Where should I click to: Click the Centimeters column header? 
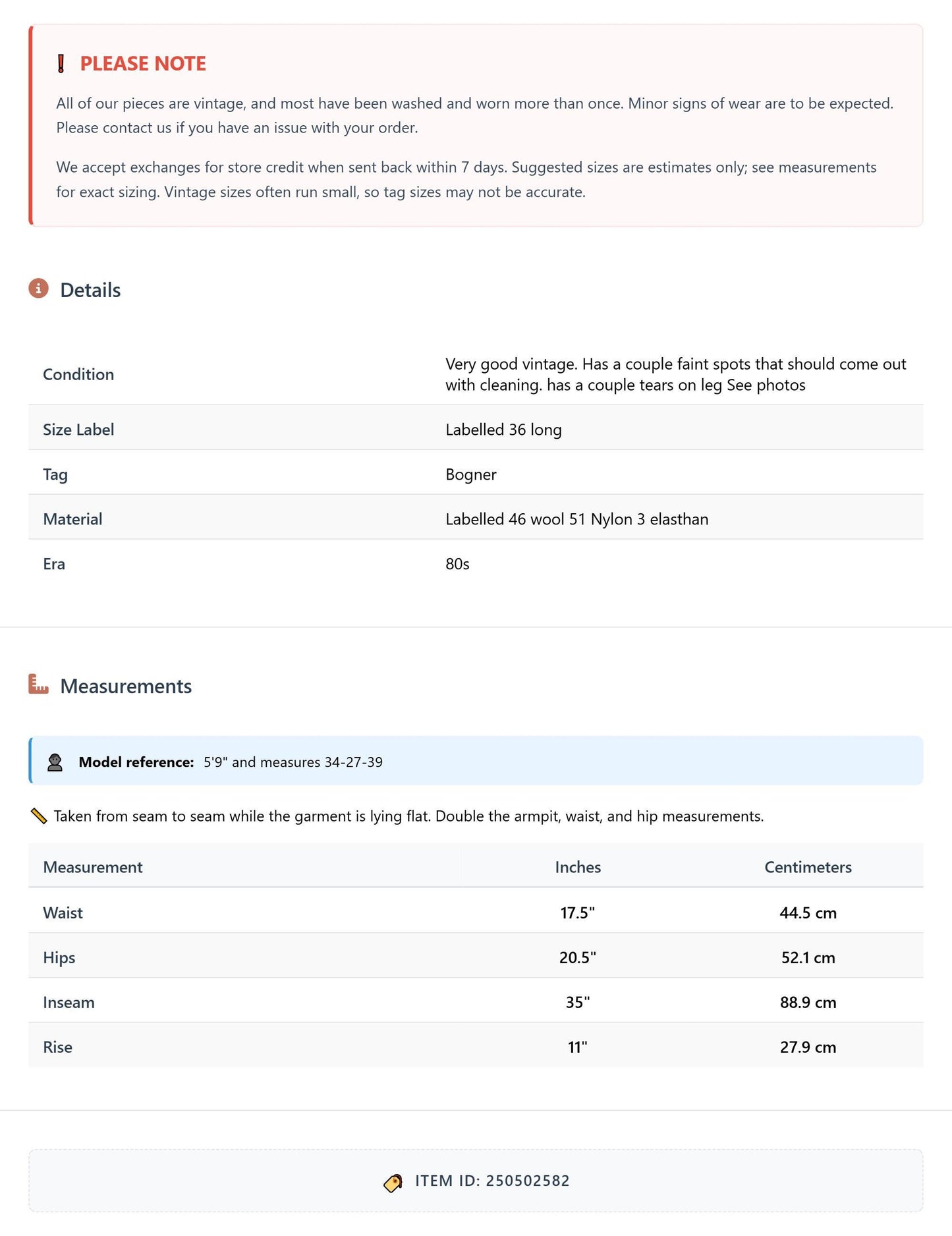pos(808,867)
